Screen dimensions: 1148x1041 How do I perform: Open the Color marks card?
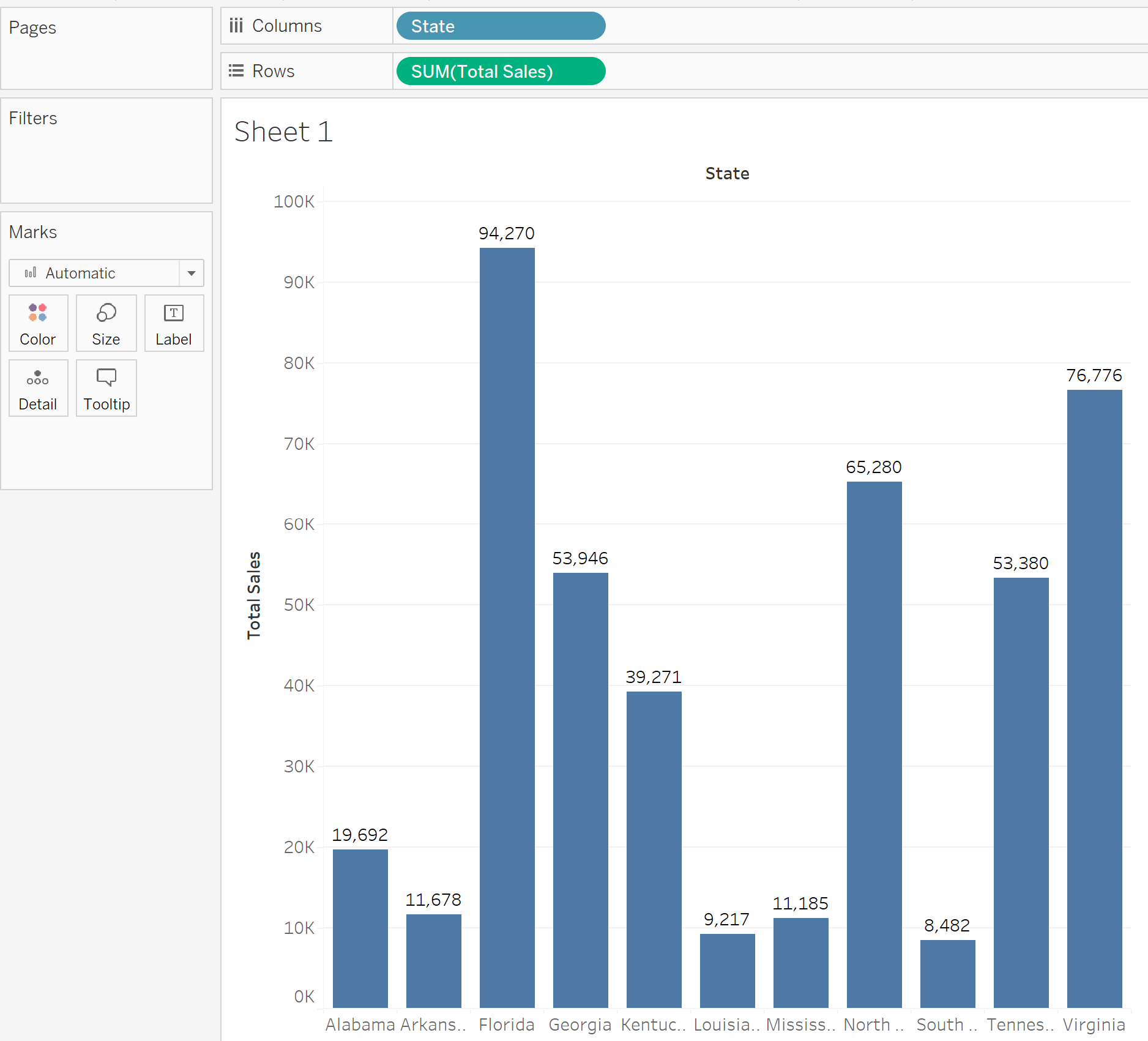click(38, 323)
